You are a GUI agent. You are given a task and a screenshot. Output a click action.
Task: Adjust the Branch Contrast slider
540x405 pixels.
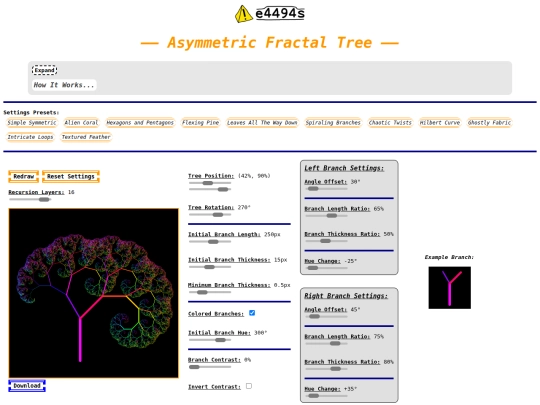(x=210, y=367)
